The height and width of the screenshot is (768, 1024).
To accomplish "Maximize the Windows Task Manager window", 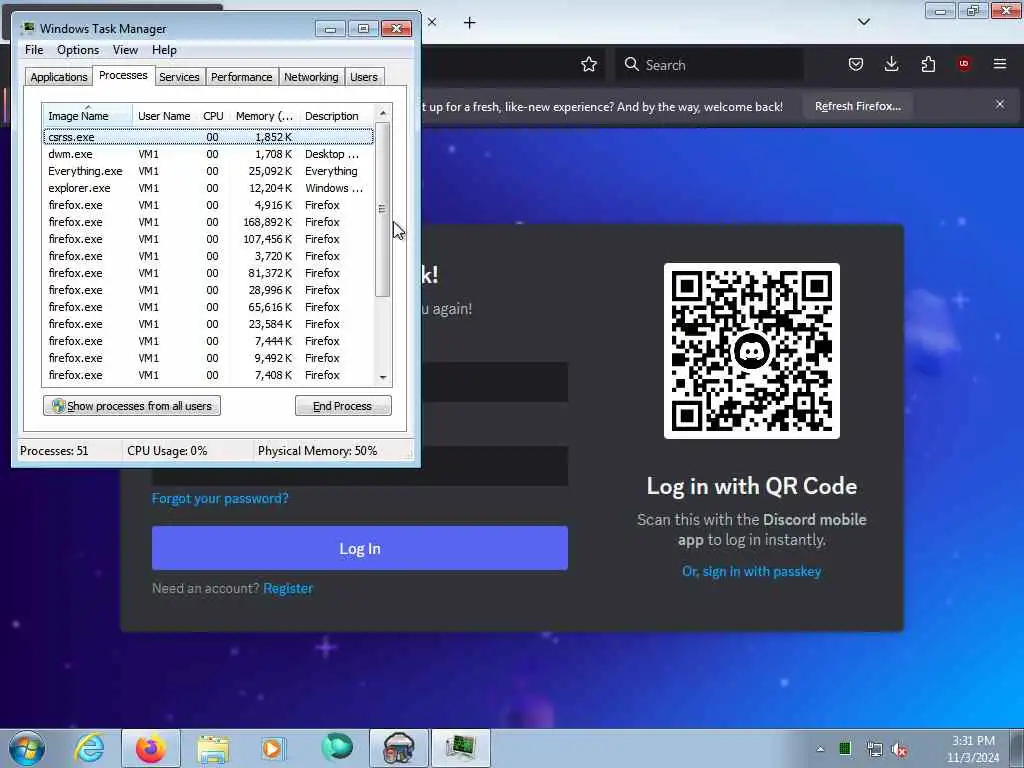I will [363, 29].
